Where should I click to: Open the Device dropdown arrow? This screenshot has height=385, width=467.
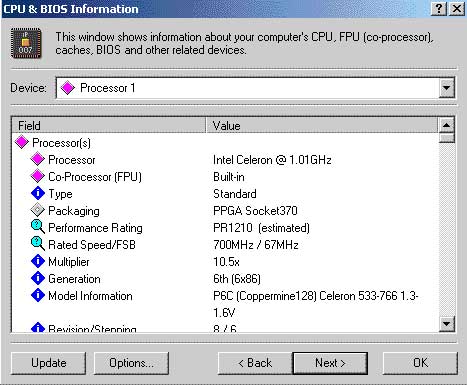tap(446, 88)
